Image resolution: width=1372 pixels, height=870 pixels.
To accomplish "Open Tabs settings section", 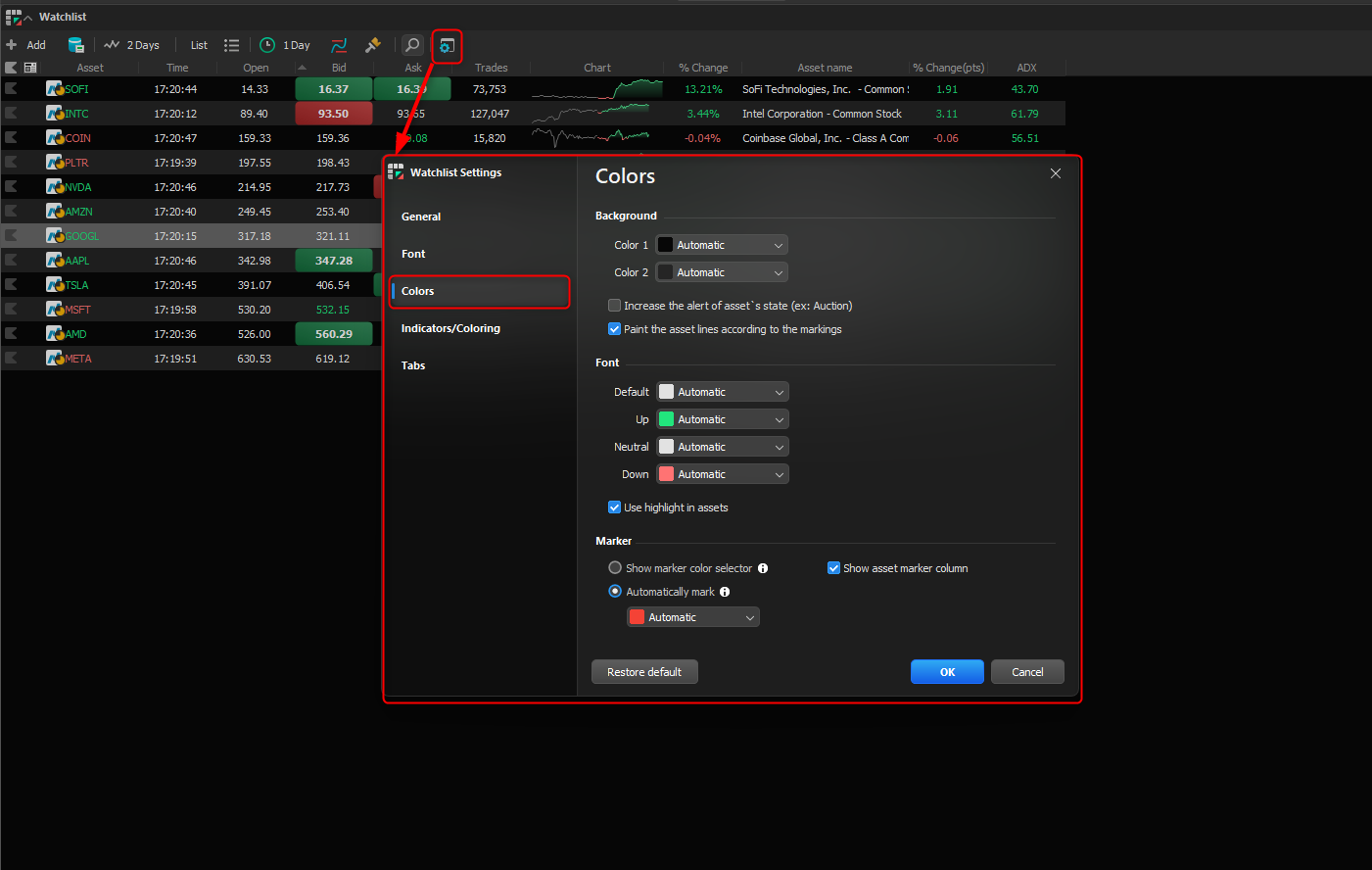I will pos(413,365).
